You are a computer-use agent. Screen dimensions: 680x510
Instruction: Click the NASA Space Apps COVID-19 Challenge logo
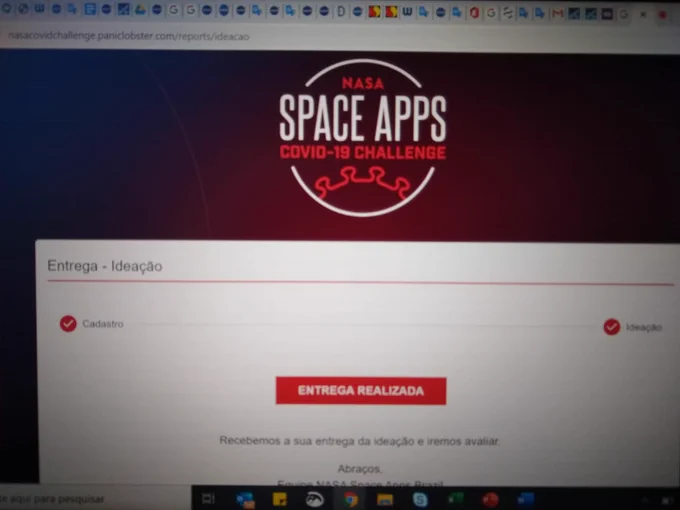[363, 137]
